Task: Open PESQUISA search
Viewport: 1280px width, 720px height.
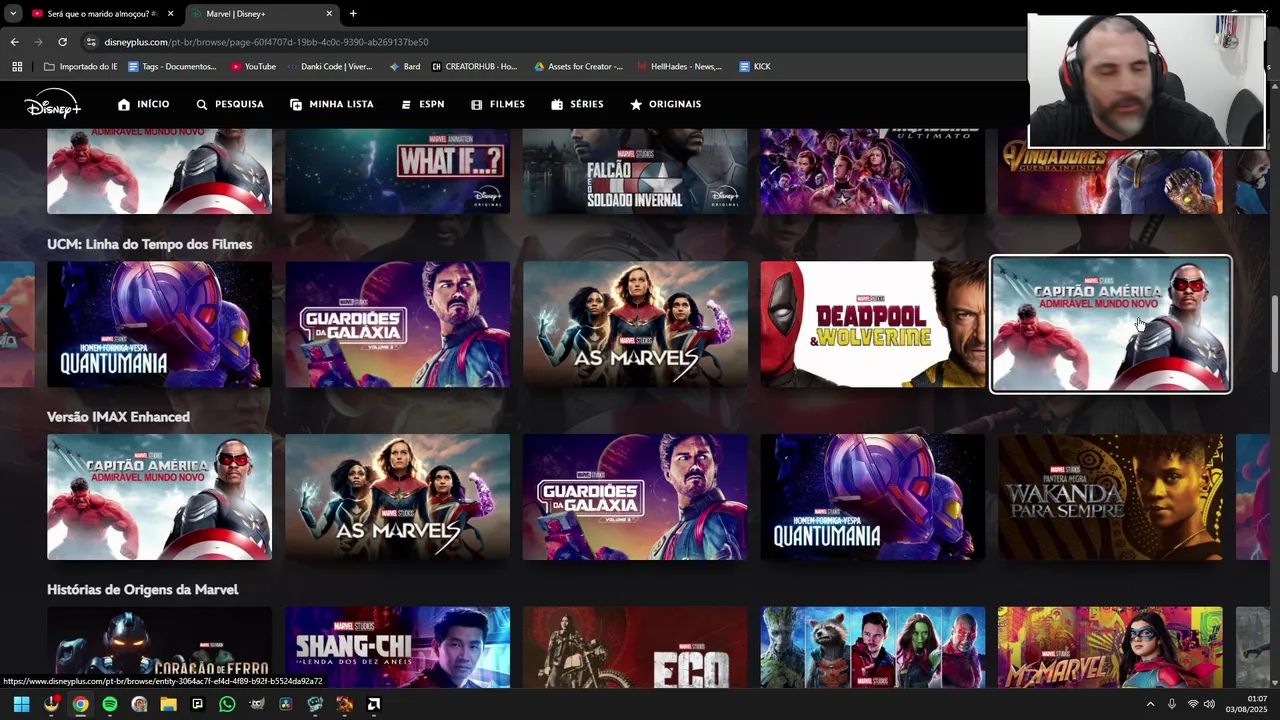Action: click(x=230, y=104)
